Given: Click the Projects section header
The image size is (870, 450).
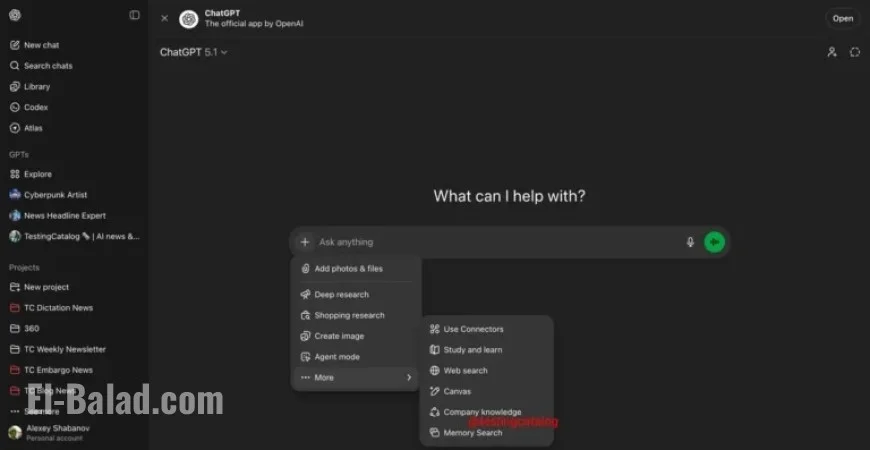Looking at the screenshot, I should (x=24, y=267).
